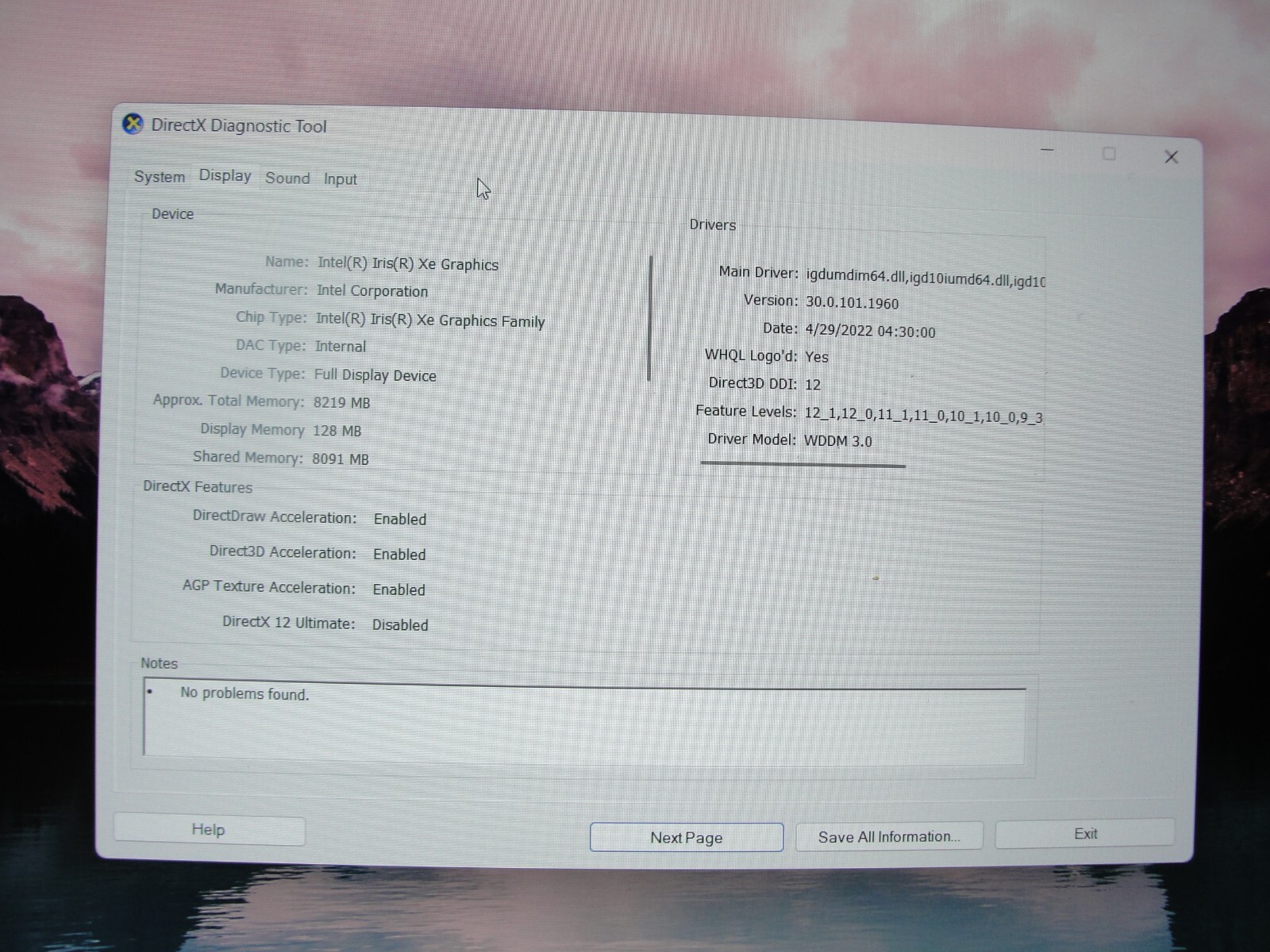
Task: Click the total memory value '8219 MB'
Action: (341, 403)
